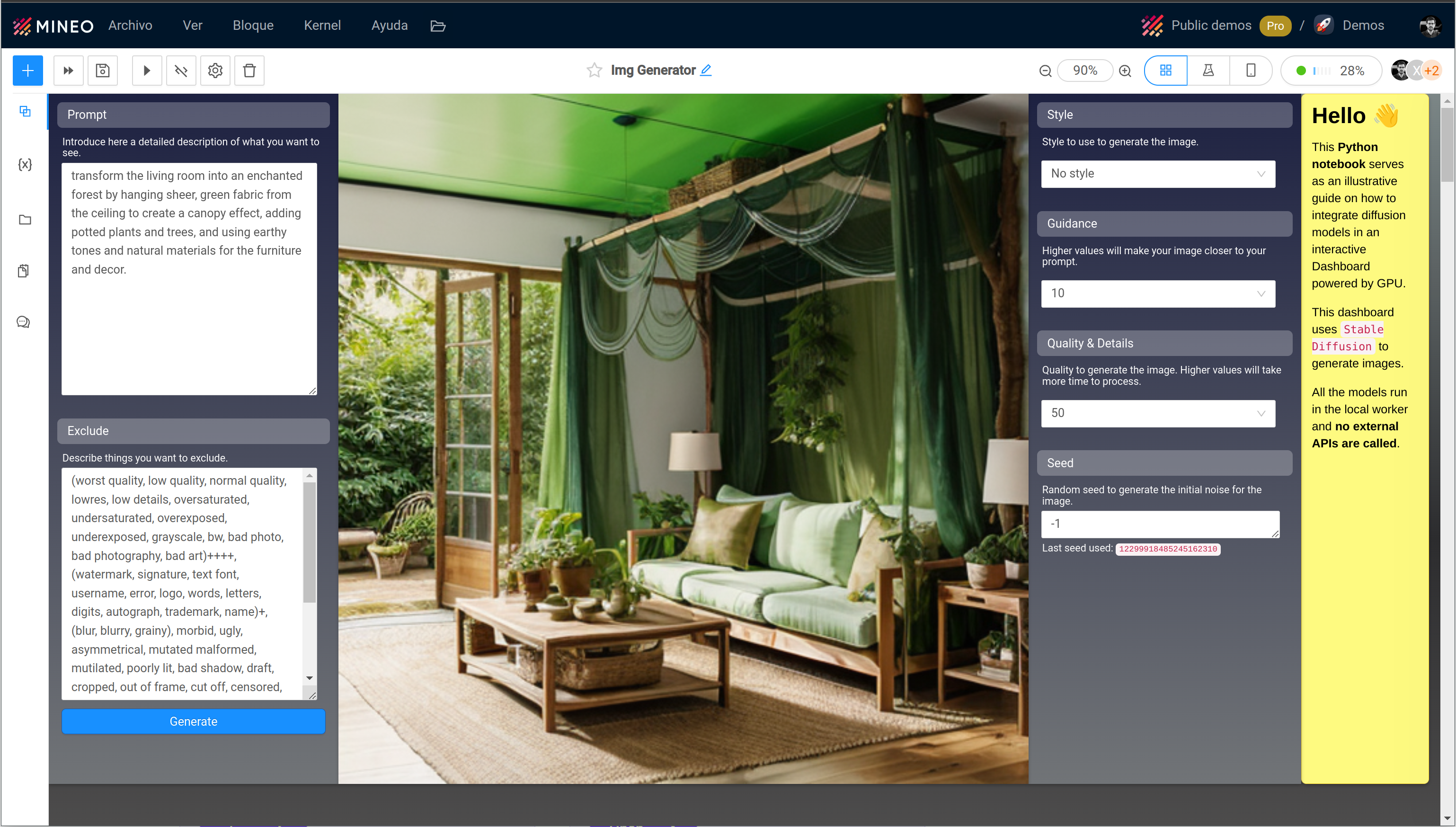Open the Archivo menu
The height and width of the screenshot is (827, 1456).
point(130,26)
